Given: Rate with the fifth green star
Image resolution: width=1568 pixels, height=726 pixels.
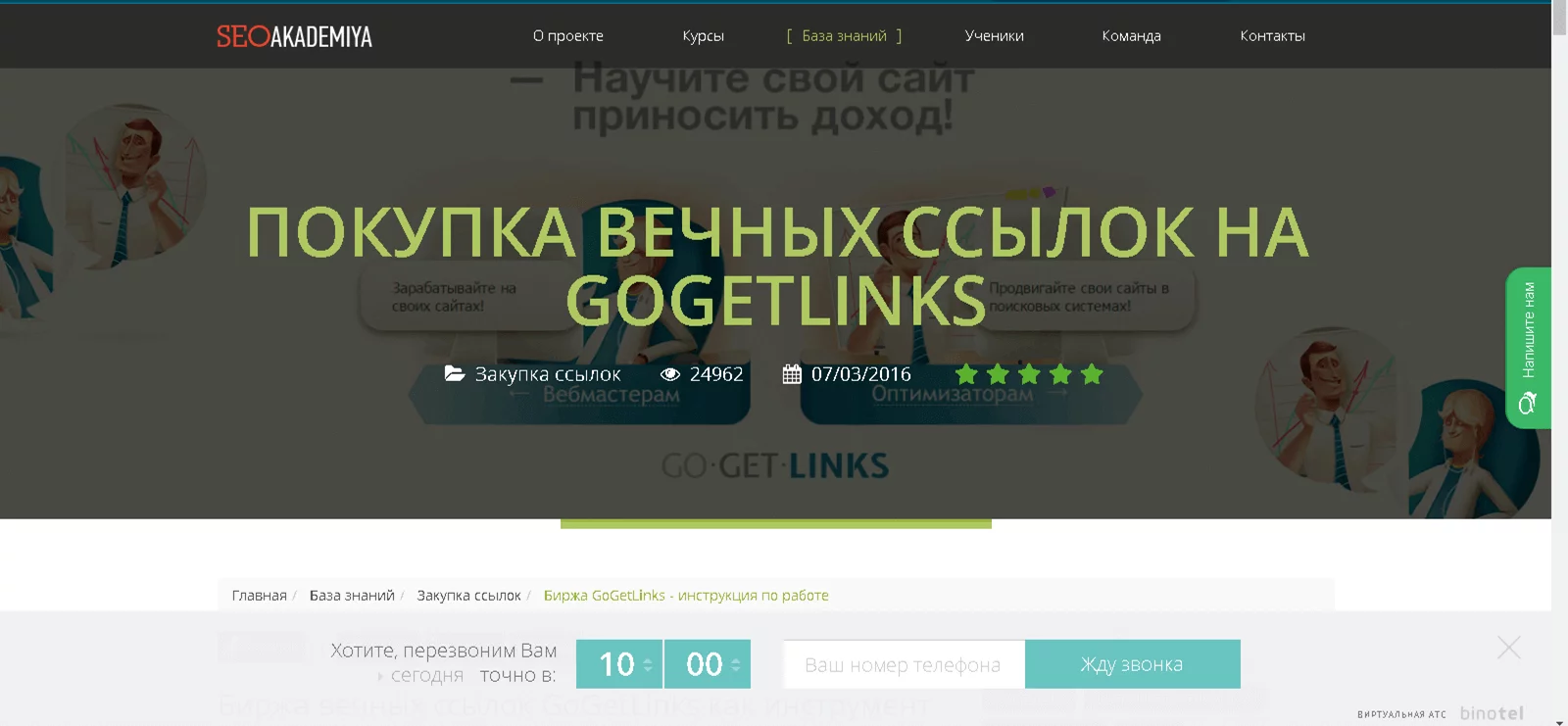Looking at the screenshot, I should [1092, 374].
